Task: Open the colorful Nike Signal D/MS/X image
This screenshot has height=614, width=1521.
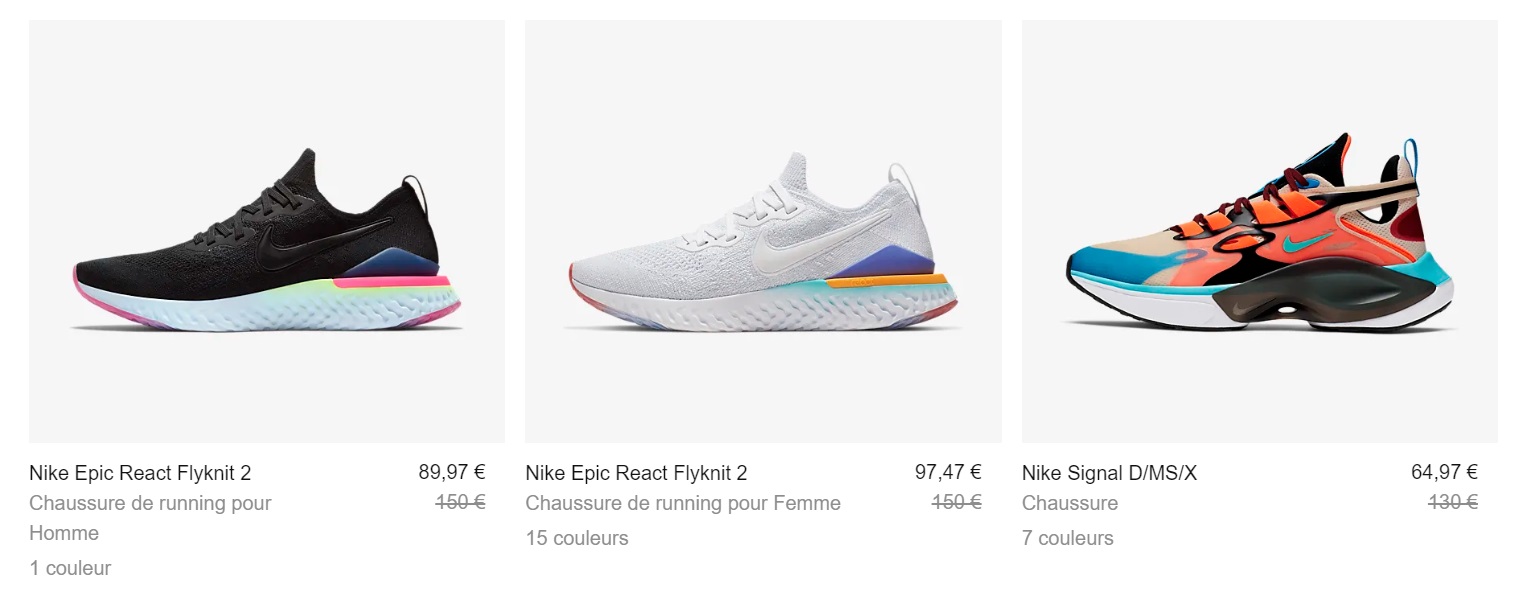Action: (1258, 231)
